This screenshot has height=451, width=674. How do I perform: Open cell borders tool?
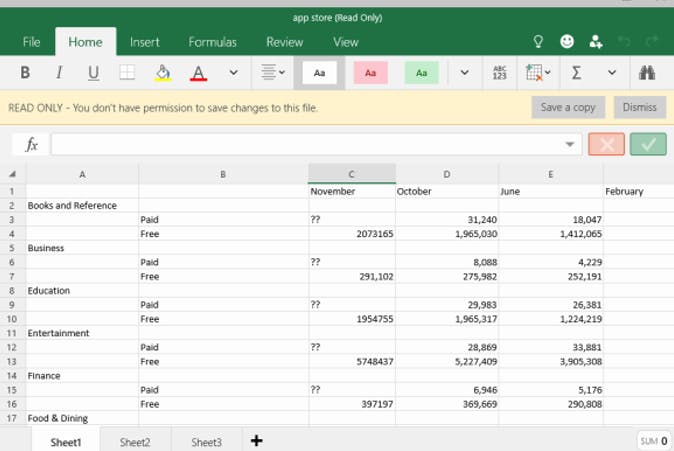point(127,73)
